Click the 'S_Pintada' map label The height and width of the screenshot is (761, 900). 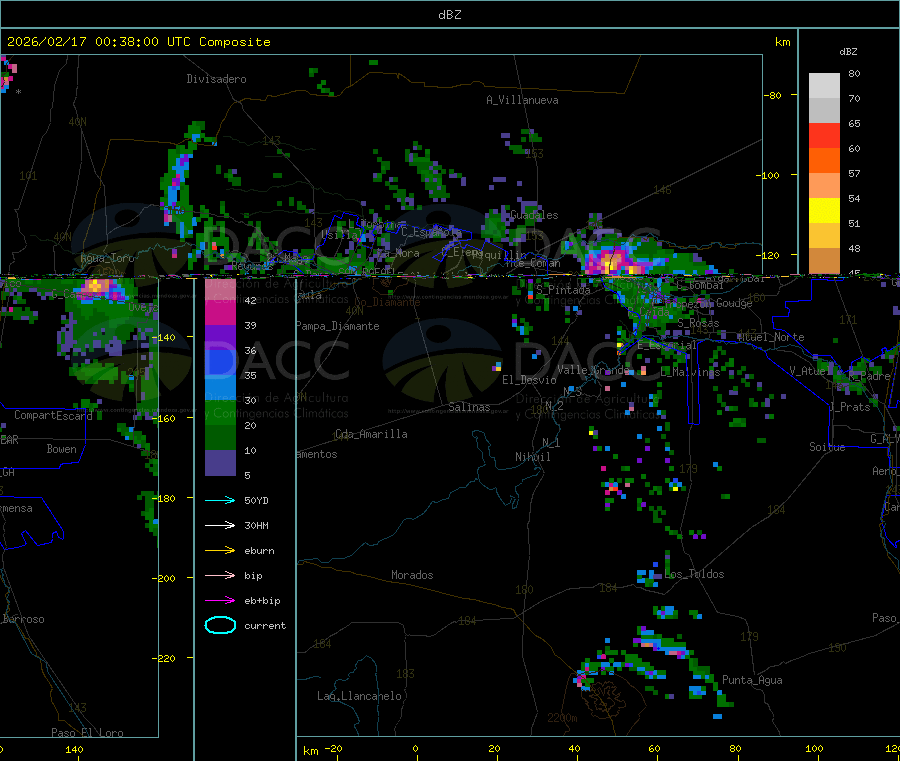pos(563,290)
